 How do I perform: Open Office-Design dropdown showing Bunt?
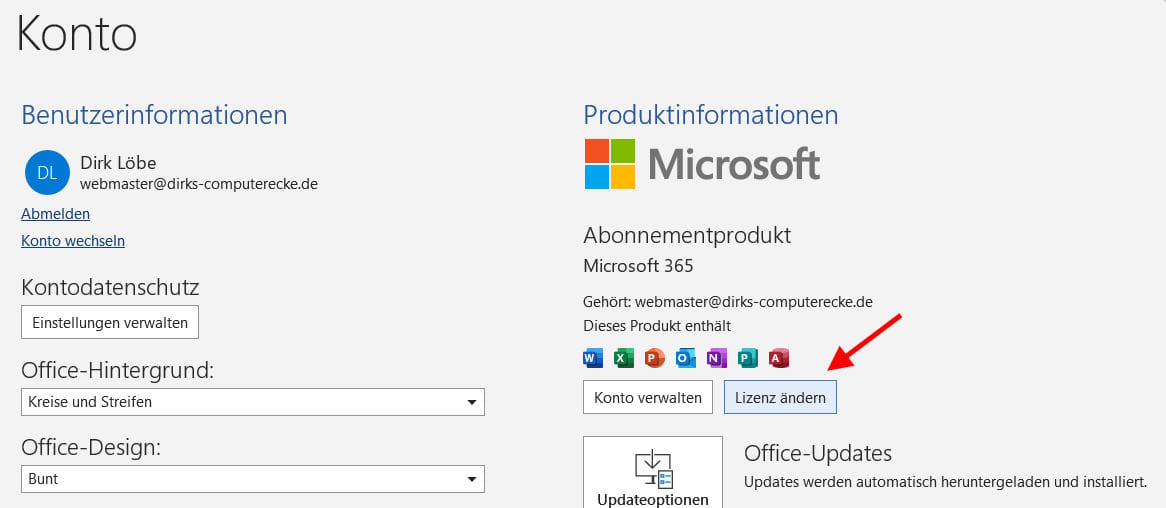(x=253, y=479)
